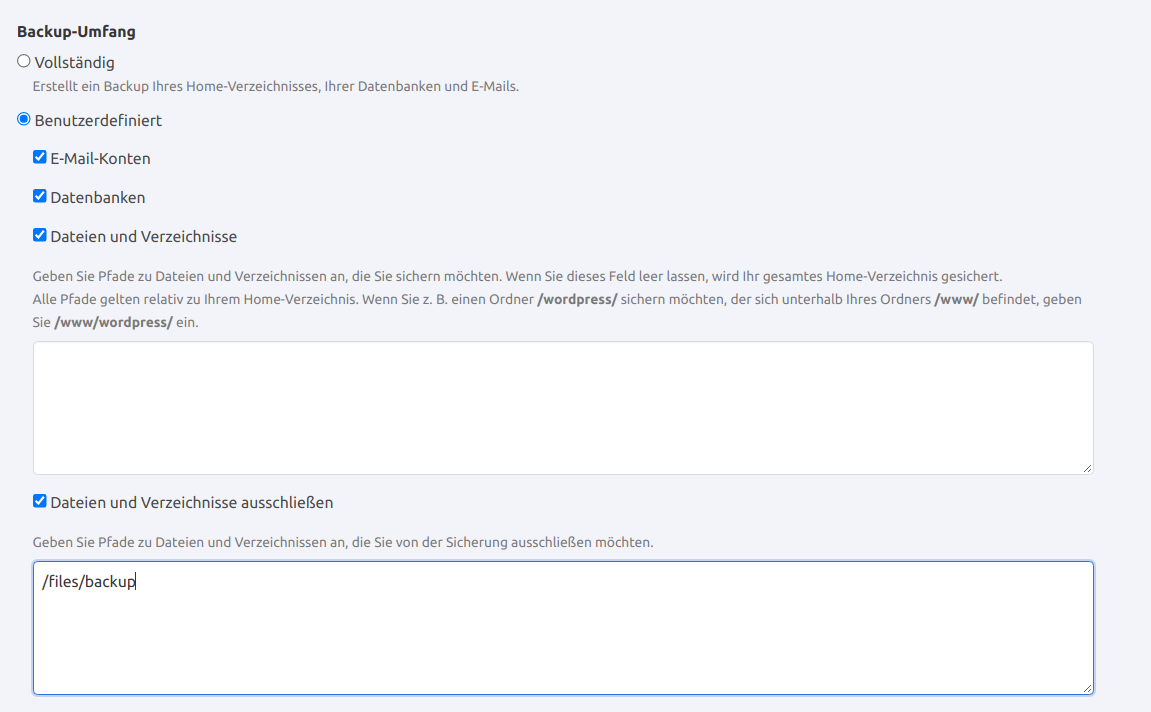This screenshot has height=712, width=1151.
Task: Select the Vollständig radio button
Action: pyautogui.click(x=24, y=61)
